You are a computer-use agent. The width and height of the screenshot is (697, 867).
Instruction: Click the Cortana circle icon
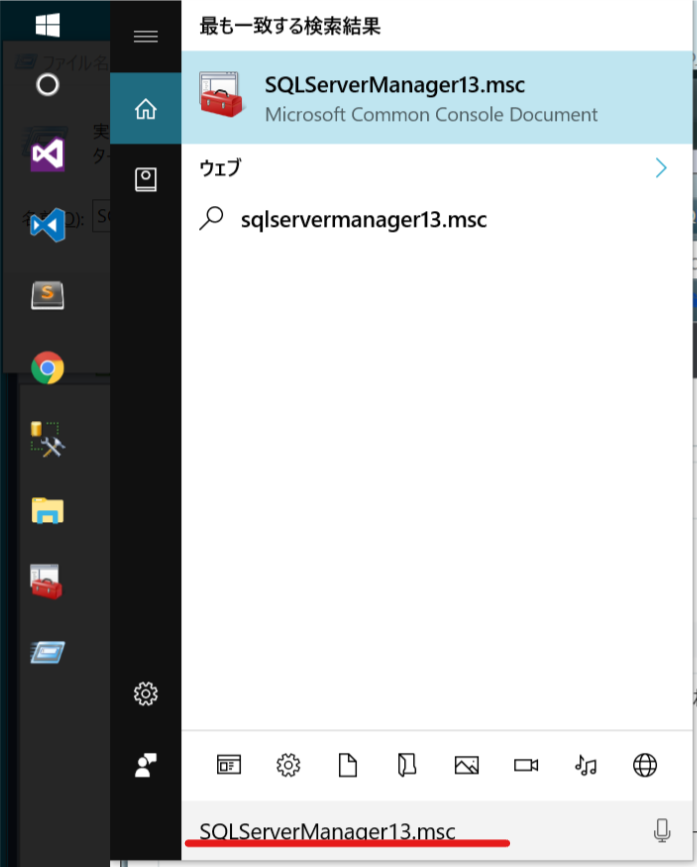click(x=48, y=85)
